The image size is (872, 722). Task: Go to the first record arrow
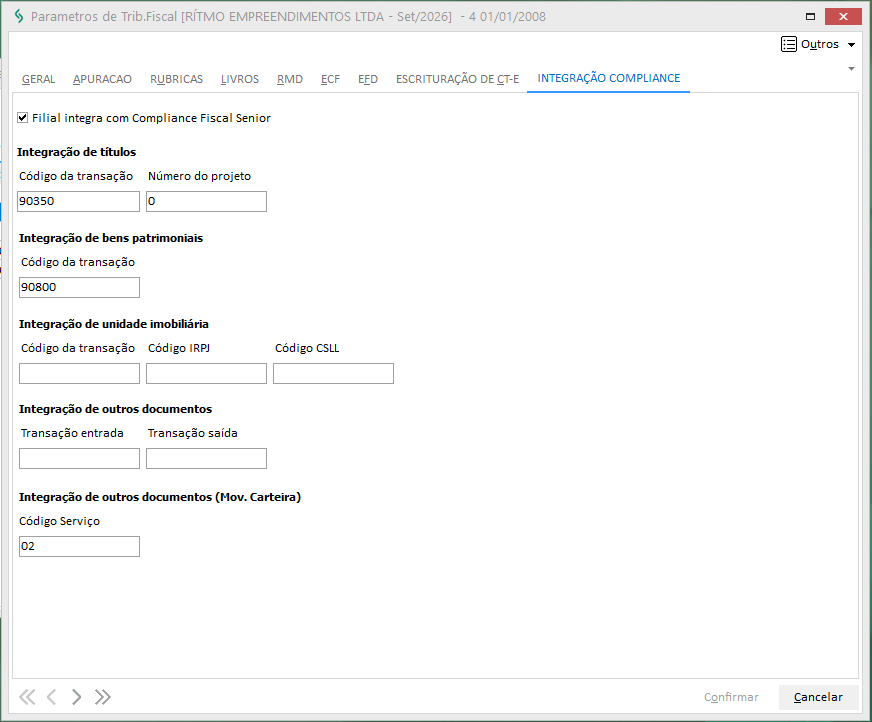27,697
